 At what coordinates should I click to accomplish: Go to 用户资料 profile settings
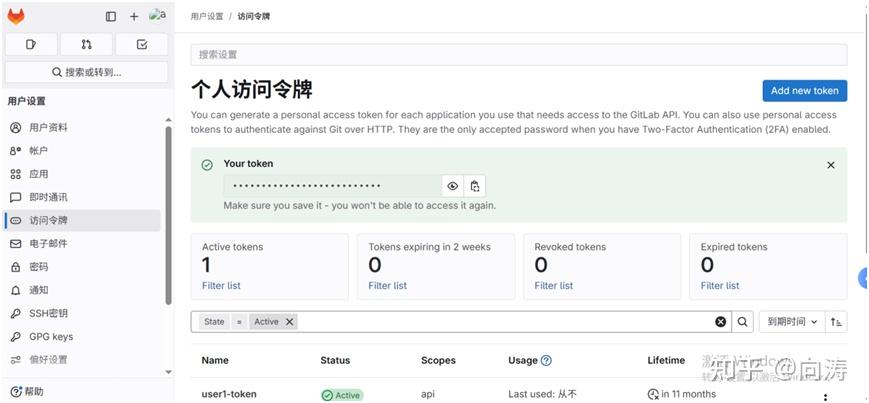[x=82, y=127]
